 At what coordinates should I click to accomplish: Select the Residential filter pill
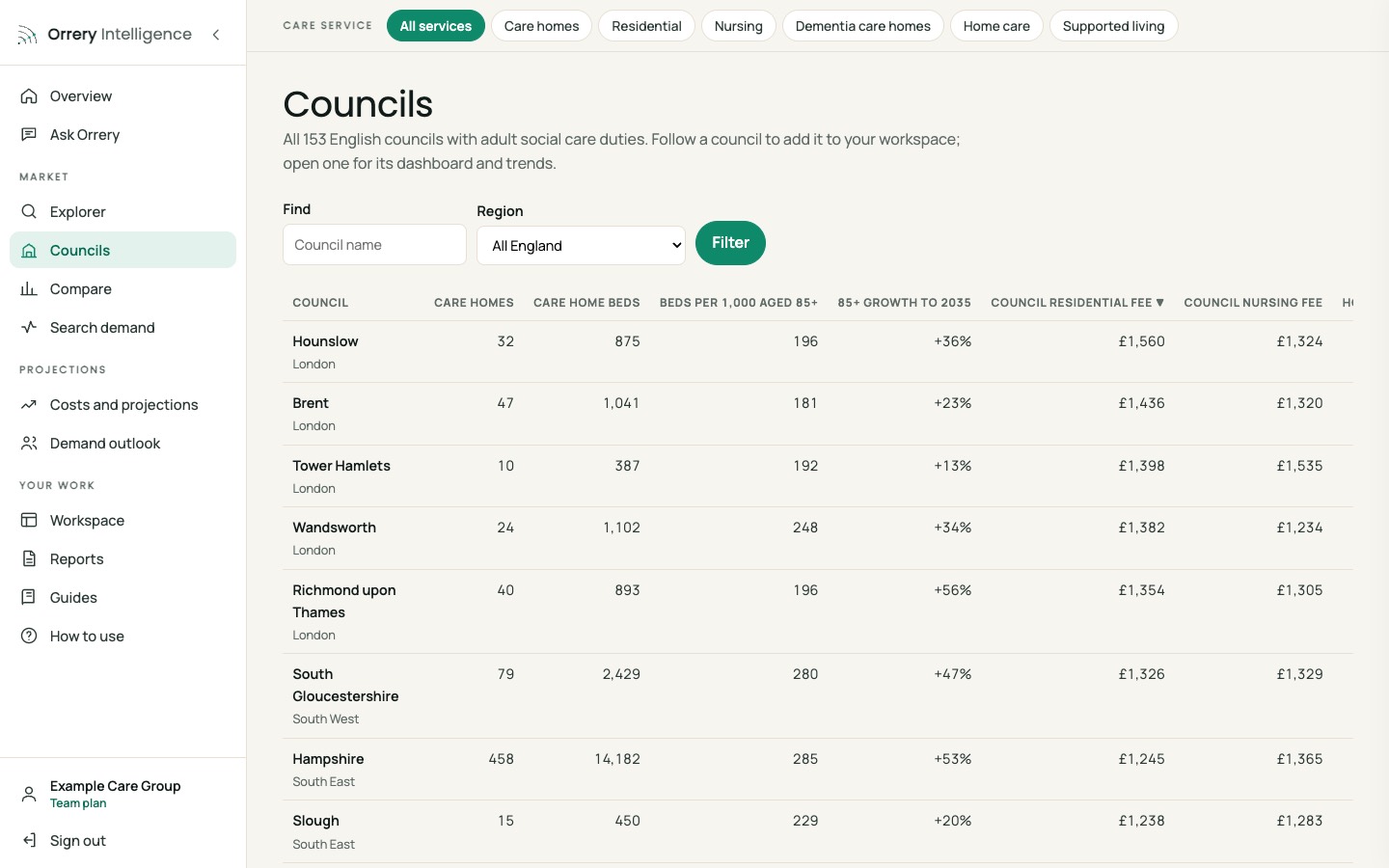tap(646, 26)
